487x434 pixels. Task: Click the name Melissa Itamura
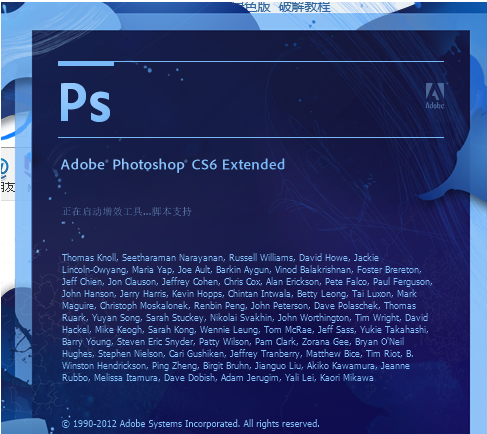(126, 378)
